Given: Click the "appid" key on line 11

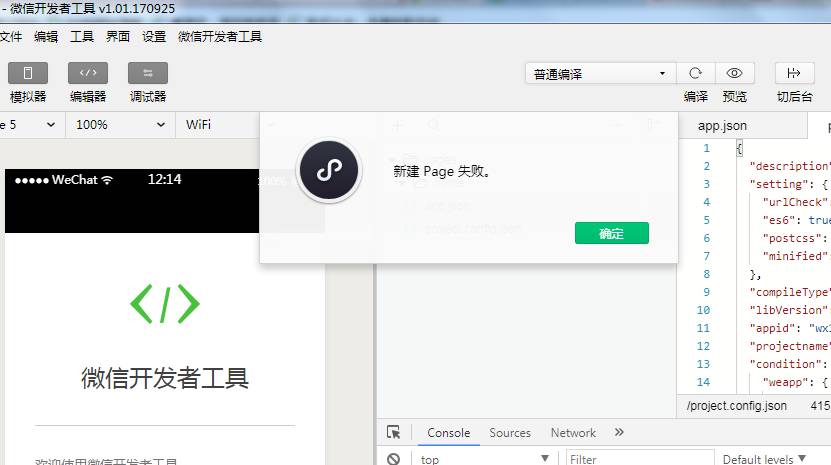Looking at the screenshot, I should [772, 328].
